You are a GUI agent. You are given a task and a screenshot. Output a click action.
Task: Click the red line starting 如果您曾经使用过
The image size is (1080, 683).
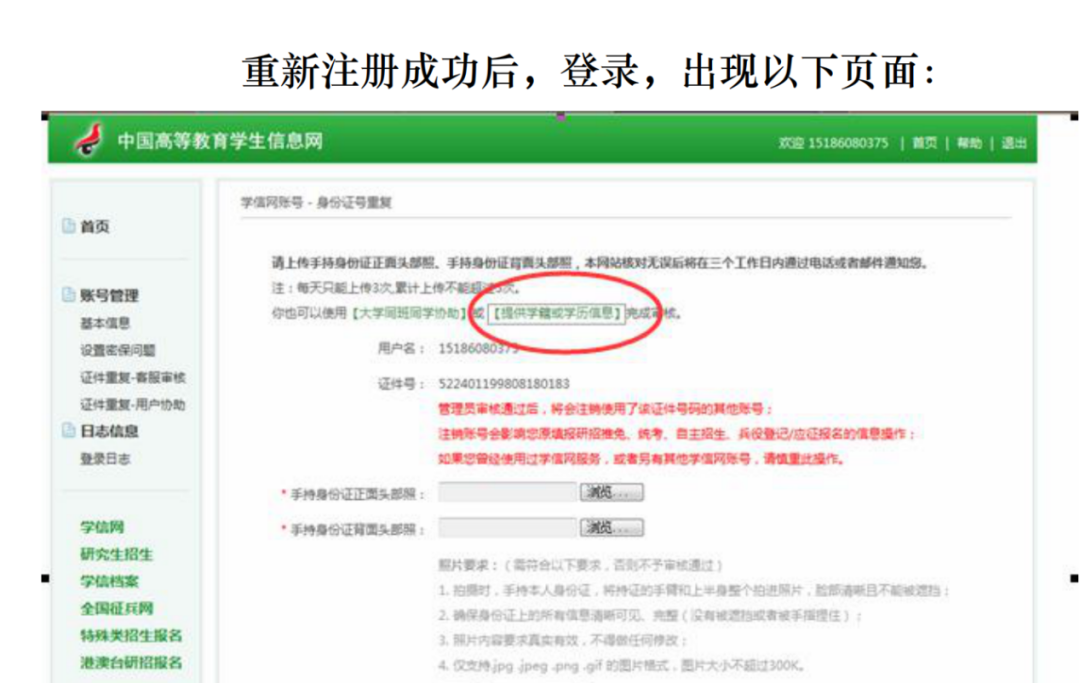pyautogui.click(x=641, y=459)
